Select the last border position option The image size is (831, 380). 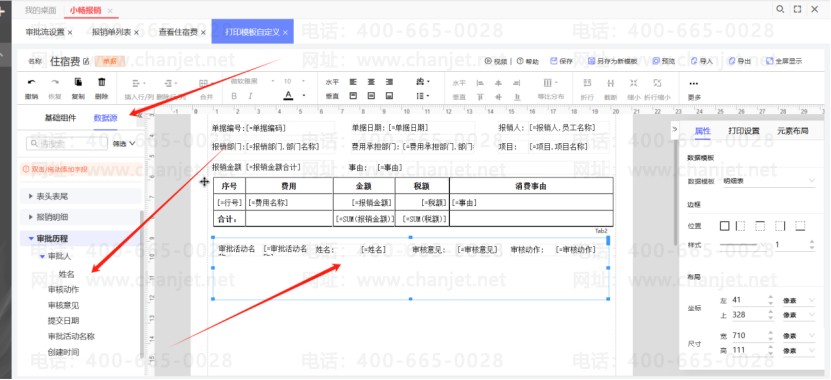pyautogui.click(x=800, y=226)
